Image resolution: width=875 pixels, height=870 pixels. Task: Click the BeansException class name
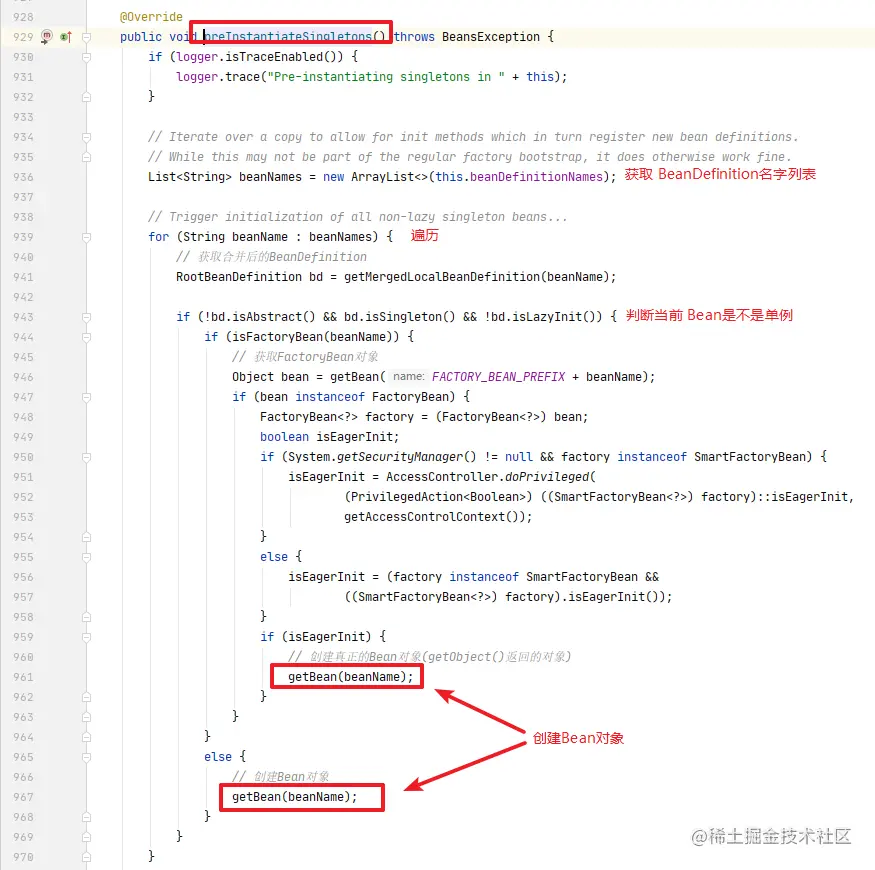click(491, 37)
